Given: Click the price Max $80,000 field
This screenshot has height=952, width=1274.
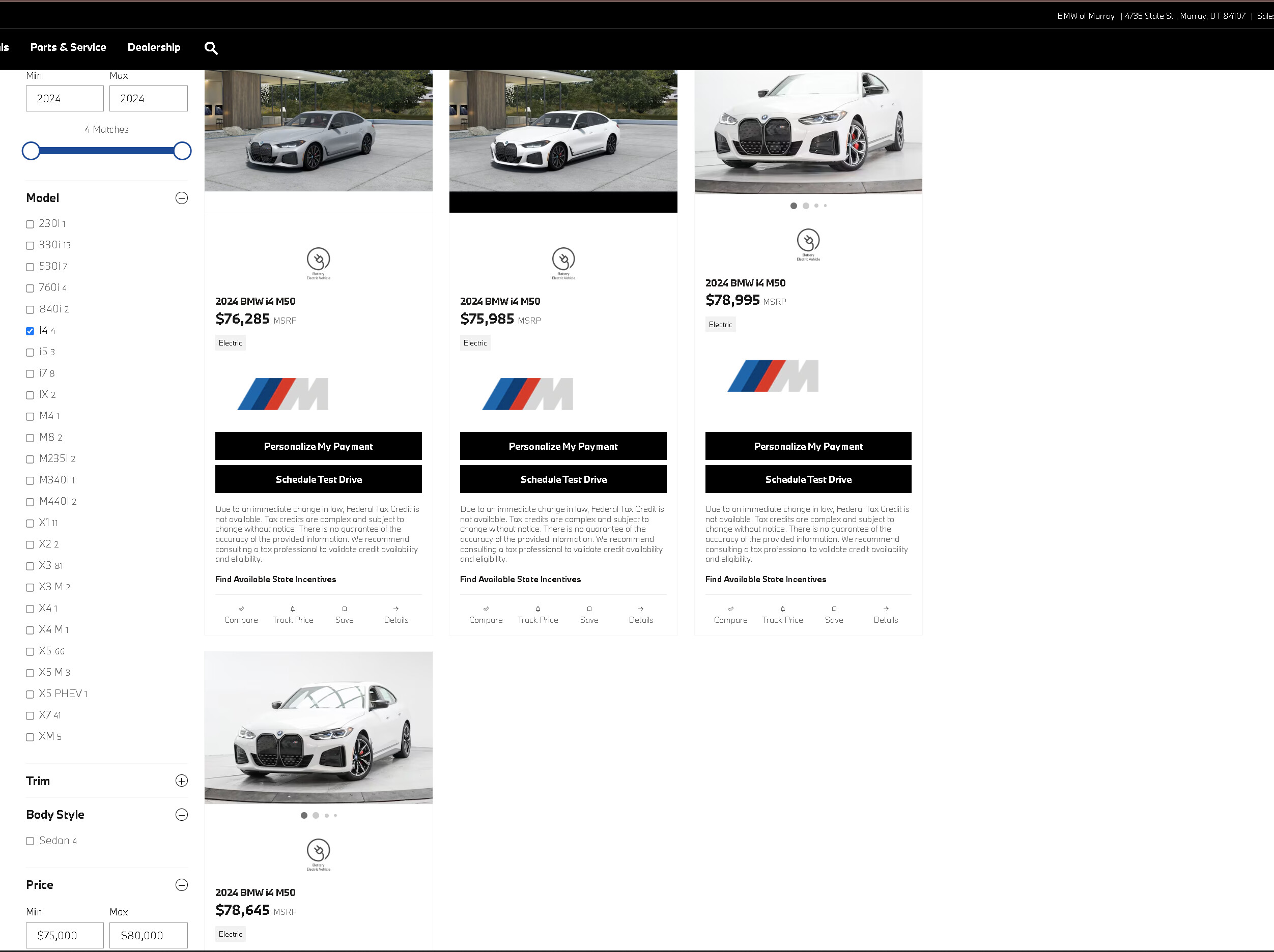Looking at the screenshot, I should [149, 935].
